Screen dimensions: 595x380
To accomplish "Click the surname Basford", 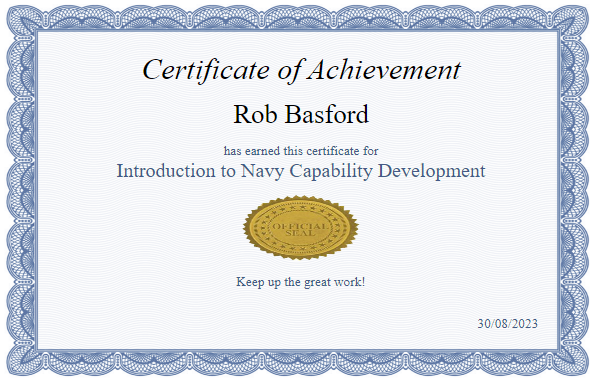I will [327, 114].
